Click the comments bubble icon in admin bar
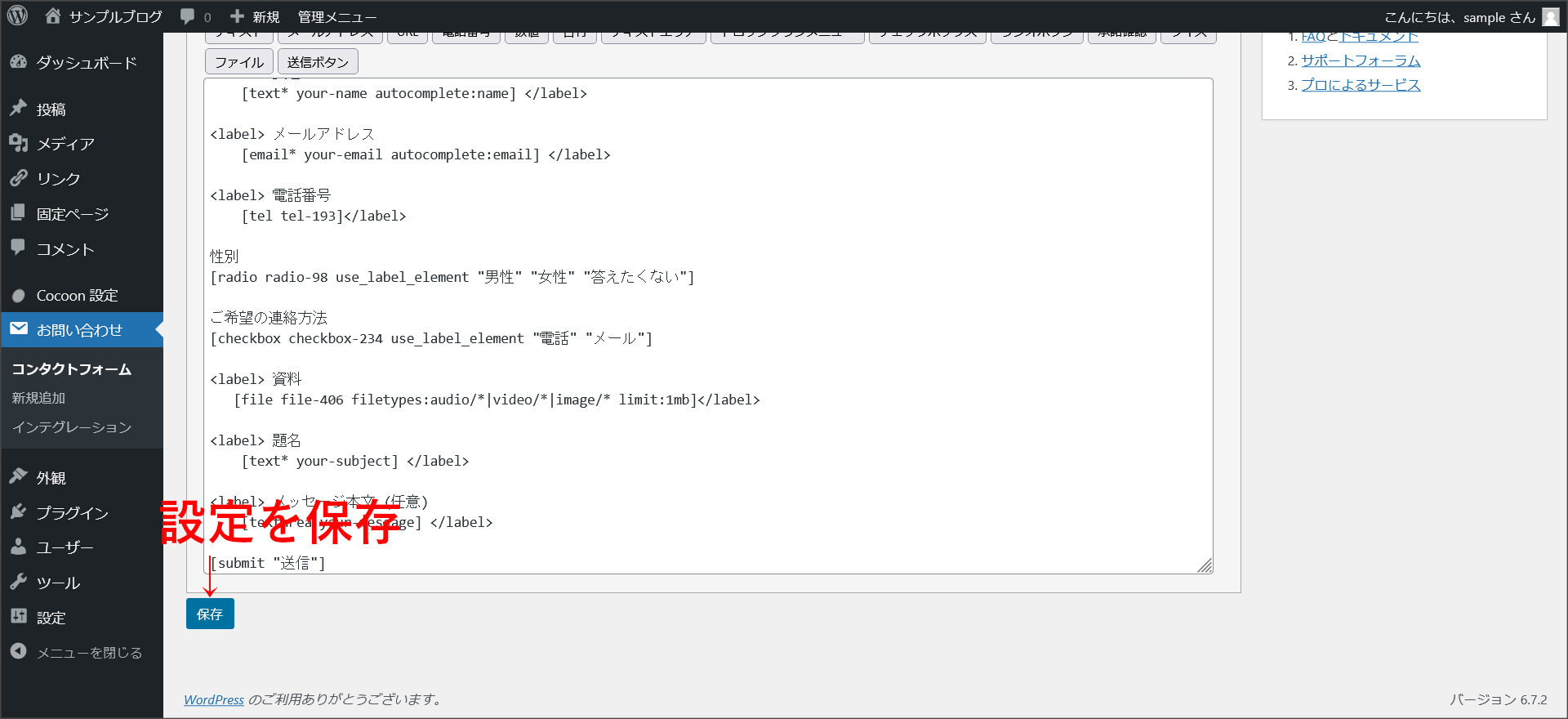1568x719 pixels. point(189,16)
